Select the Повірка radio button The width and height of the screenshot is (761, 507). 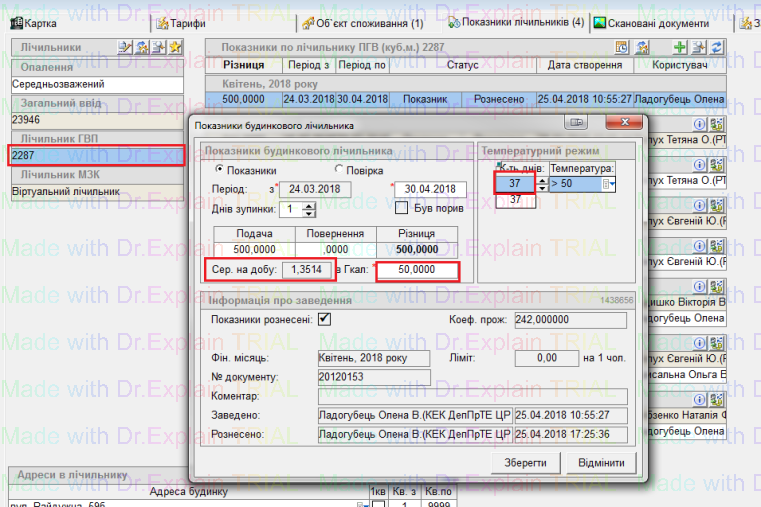[339, 170]
